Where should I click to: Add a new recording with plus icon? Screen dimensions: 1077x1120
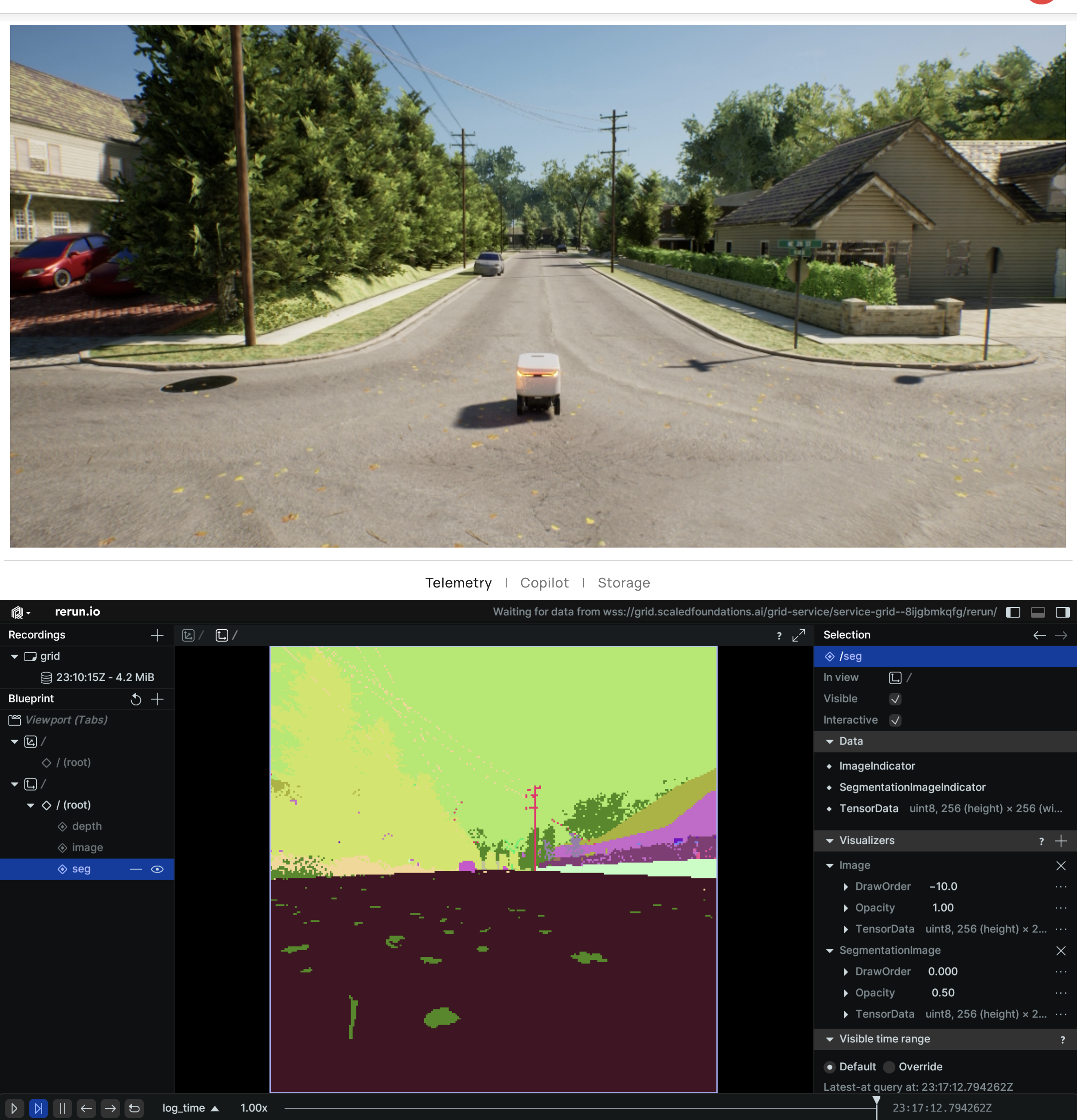point(157,635)
